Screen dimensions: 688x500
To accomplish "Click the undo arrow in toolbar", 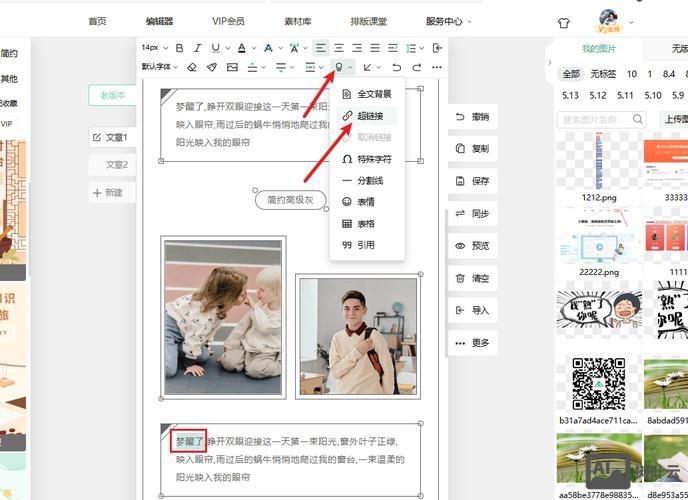I will click(397, 67).
